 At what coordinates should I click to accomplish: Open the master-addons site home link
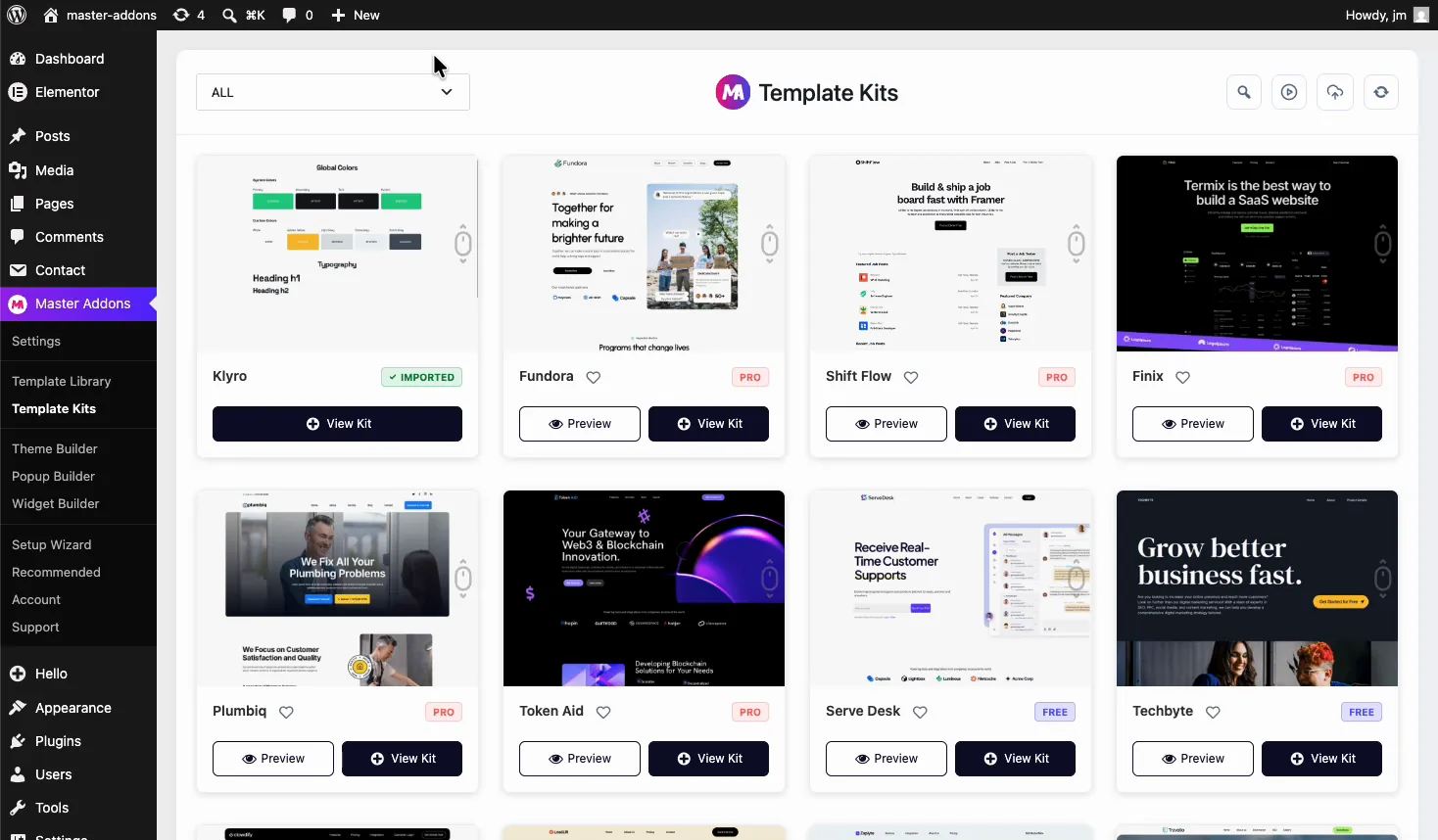(100, 15)
